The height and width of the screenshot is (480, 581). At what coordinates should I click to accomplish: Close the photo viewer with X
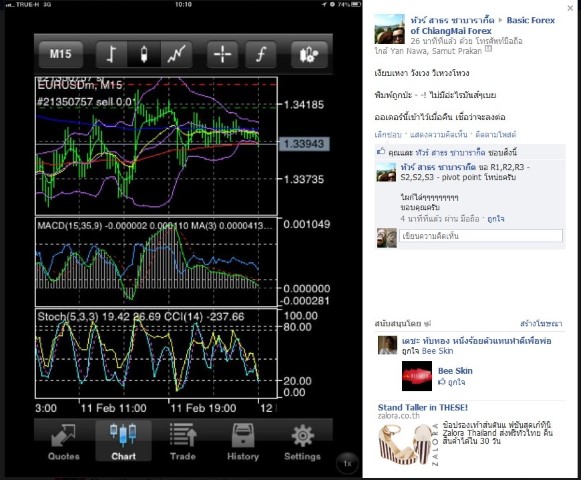[570, 8]
